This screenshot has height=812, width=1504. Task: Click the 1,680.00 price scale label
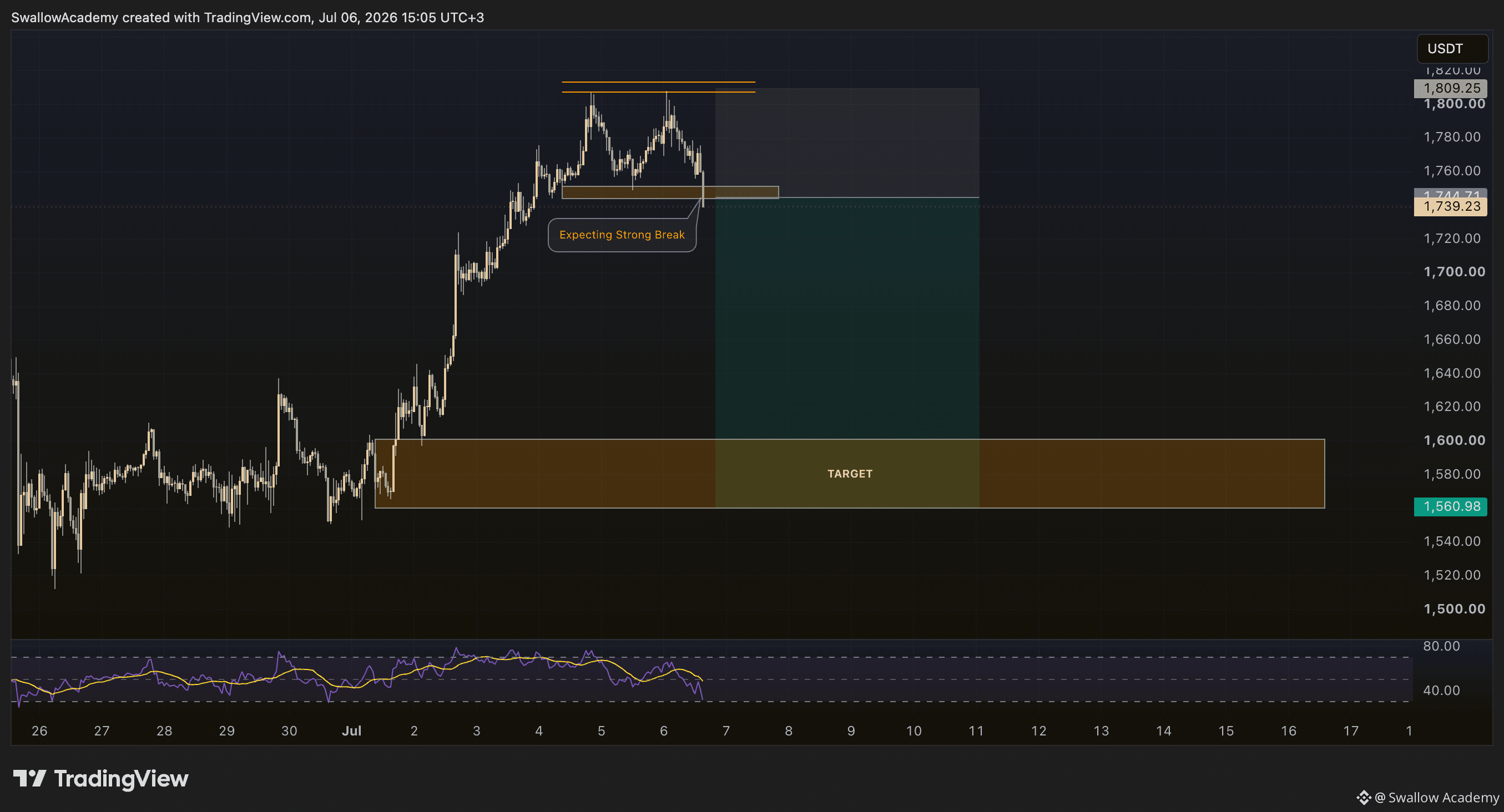[1452, 306]
